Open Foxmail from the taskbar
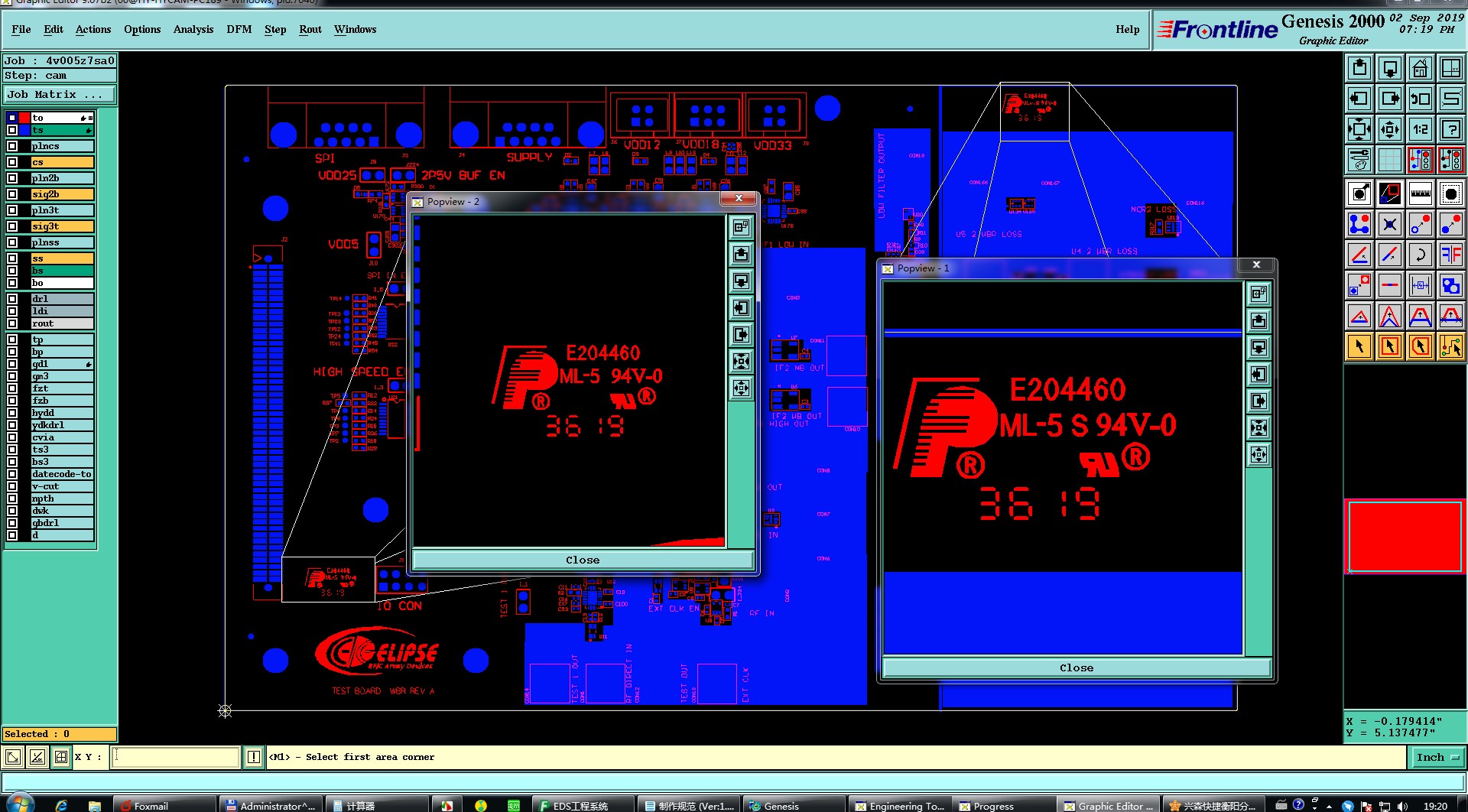Screen dimensions: 1468x812 164,805
